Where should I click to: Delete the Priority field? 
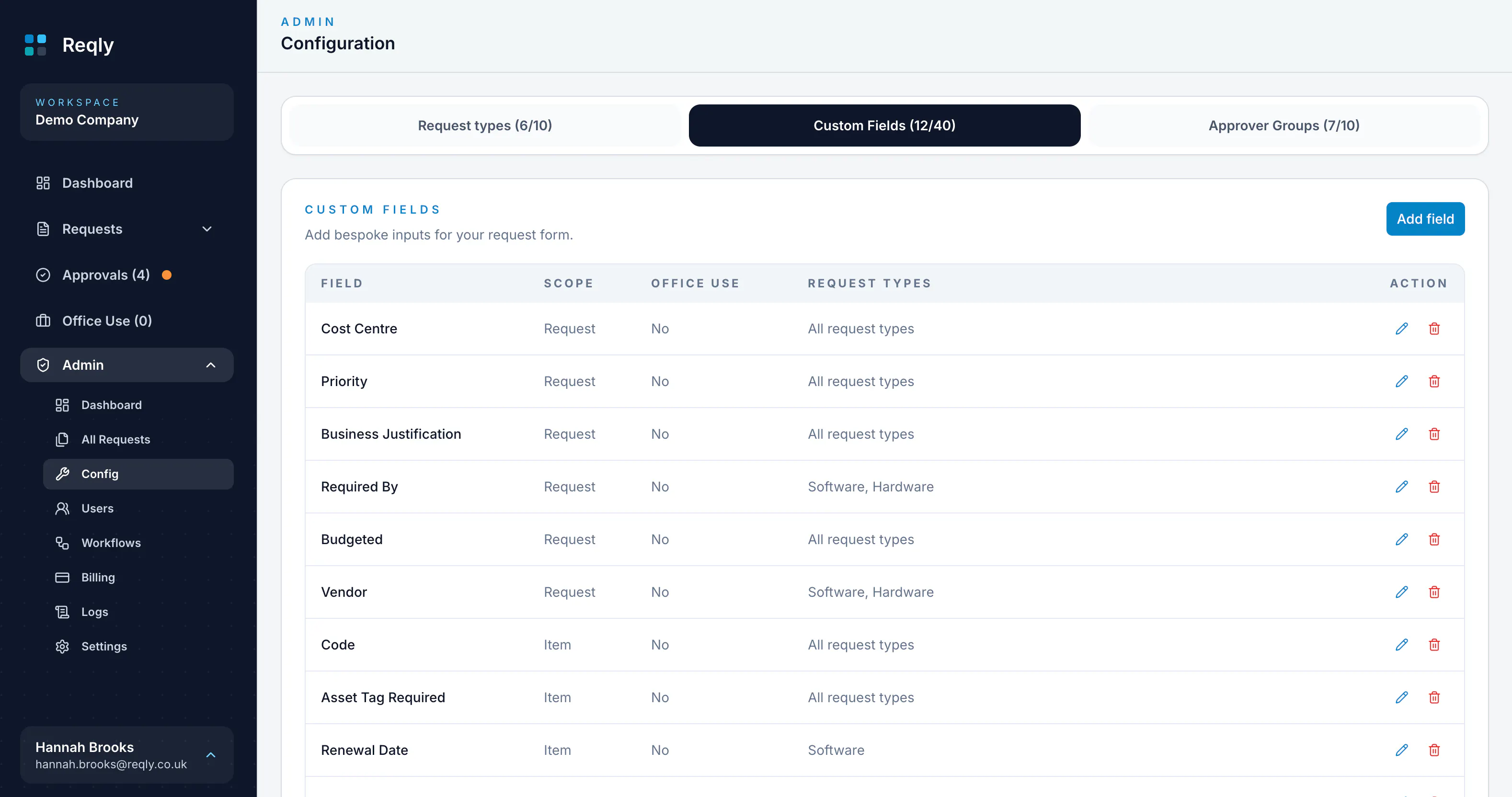point(1434,381)
